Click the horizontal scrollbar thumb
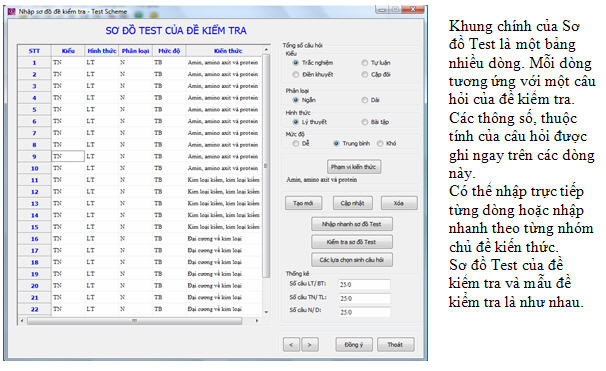Screen dimensions: 606x371 (x=134, y=321)
